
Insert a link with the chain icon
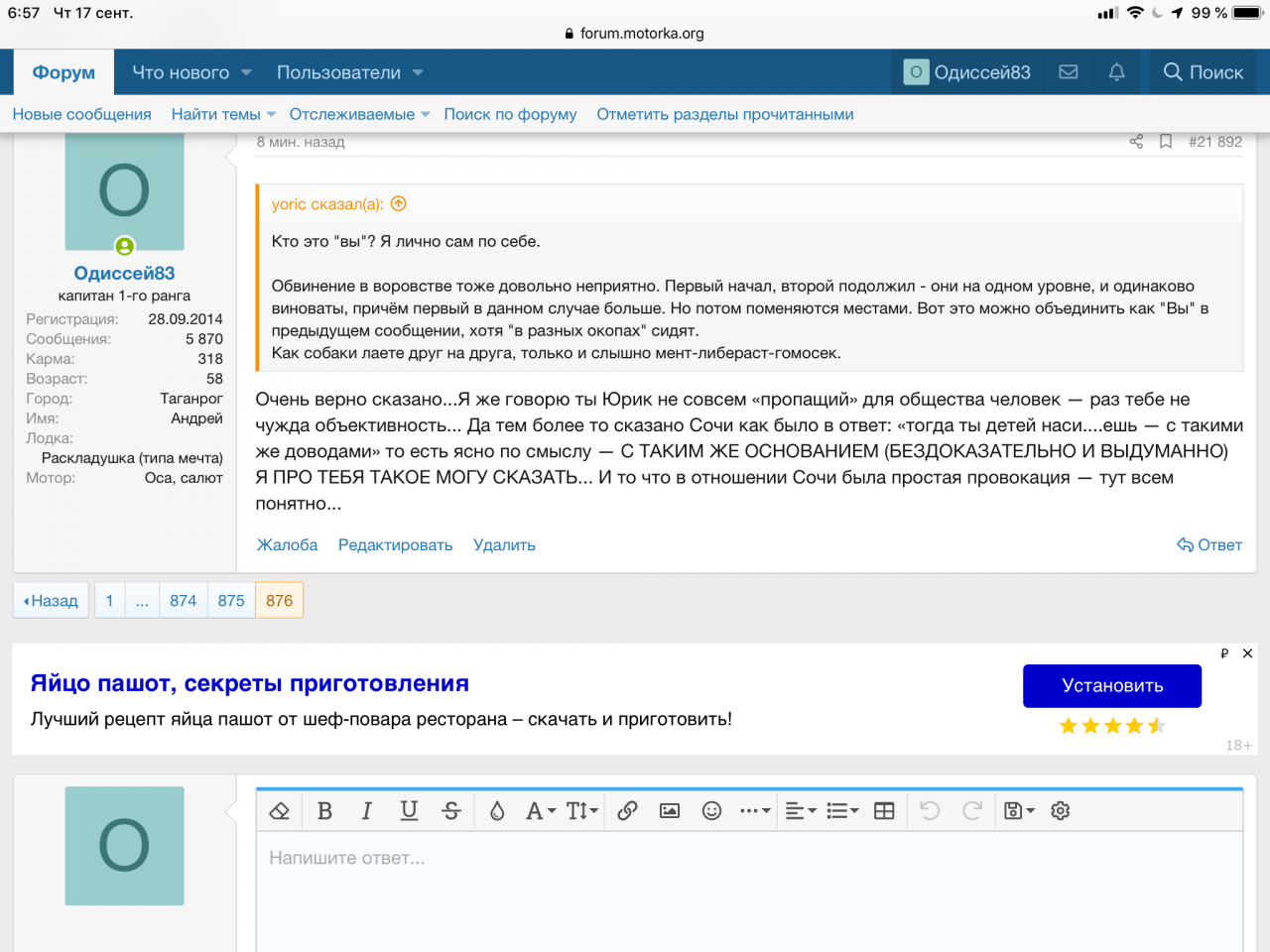point(627,811)
